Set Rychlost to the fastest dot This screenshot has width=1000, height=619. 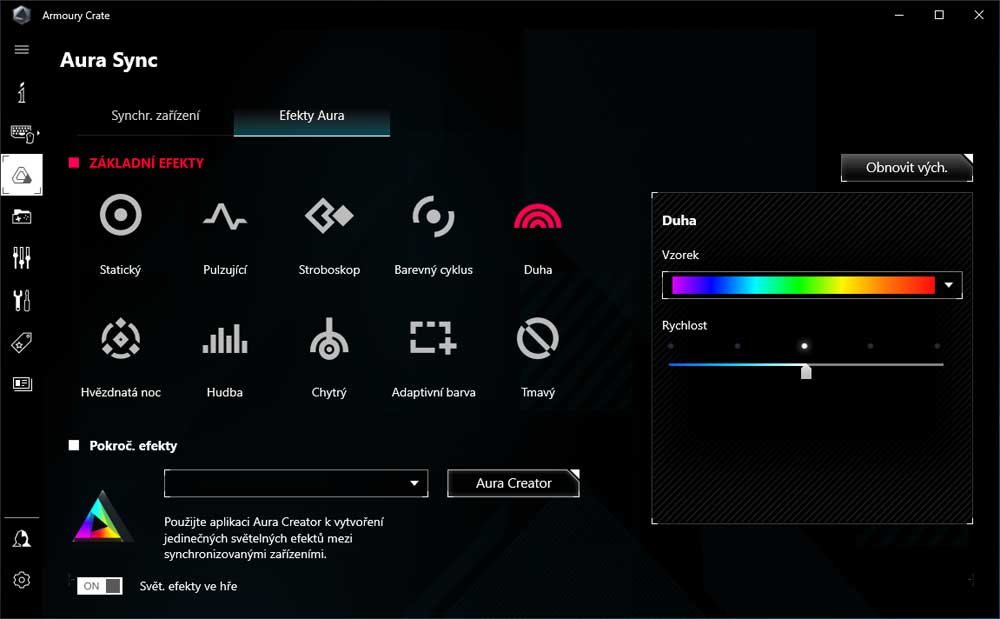[937, 346]
